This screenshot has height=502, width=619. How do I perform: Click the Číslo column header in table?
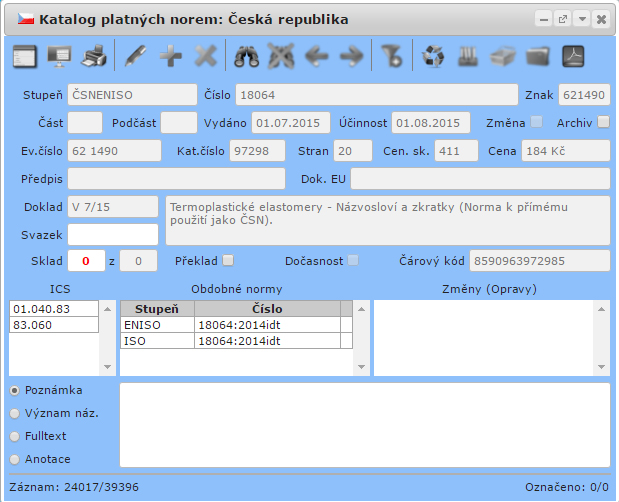point(267,309)
